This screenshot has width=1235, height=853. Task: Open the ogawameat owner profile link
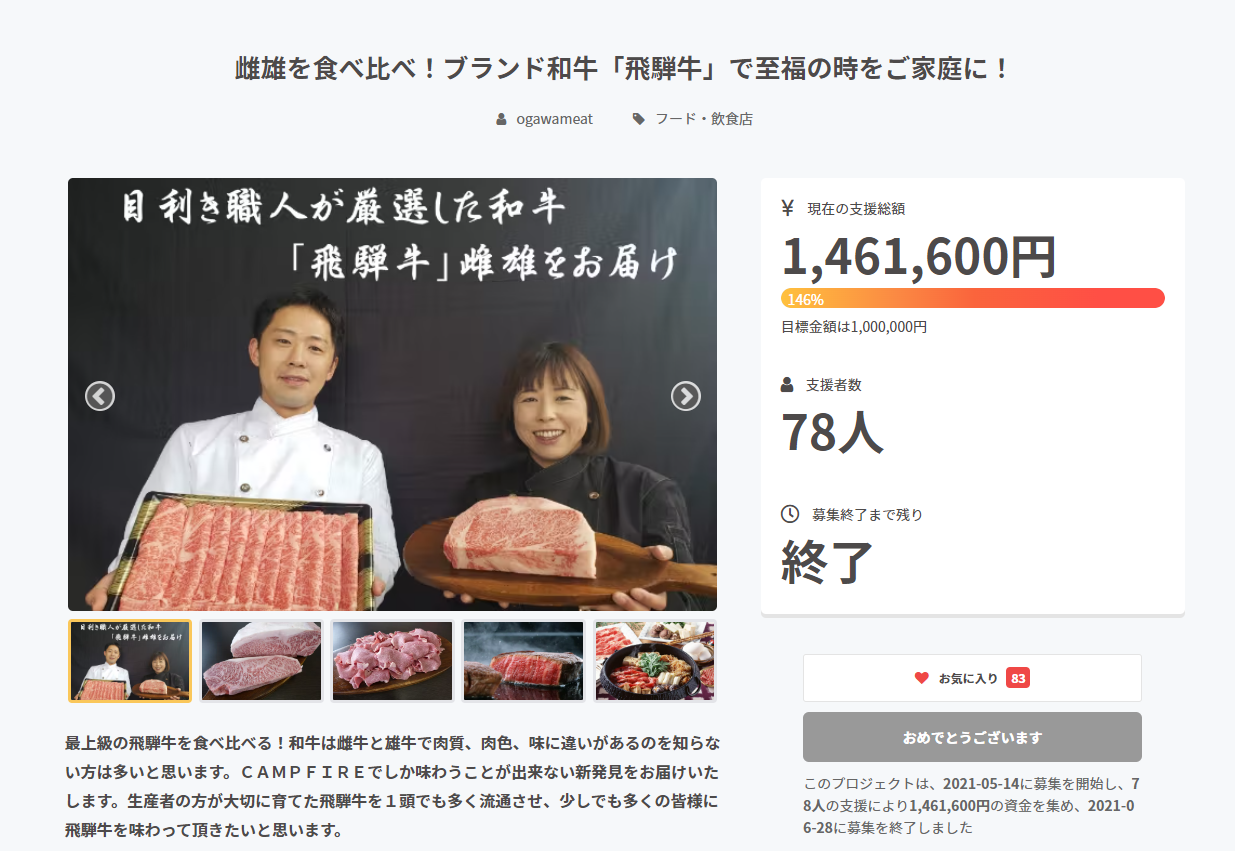coord(554,119)
